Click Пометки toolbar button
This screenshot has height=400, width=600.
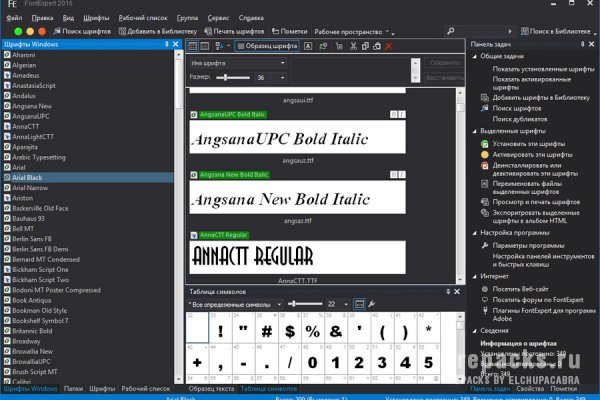(x=290, y=31)
